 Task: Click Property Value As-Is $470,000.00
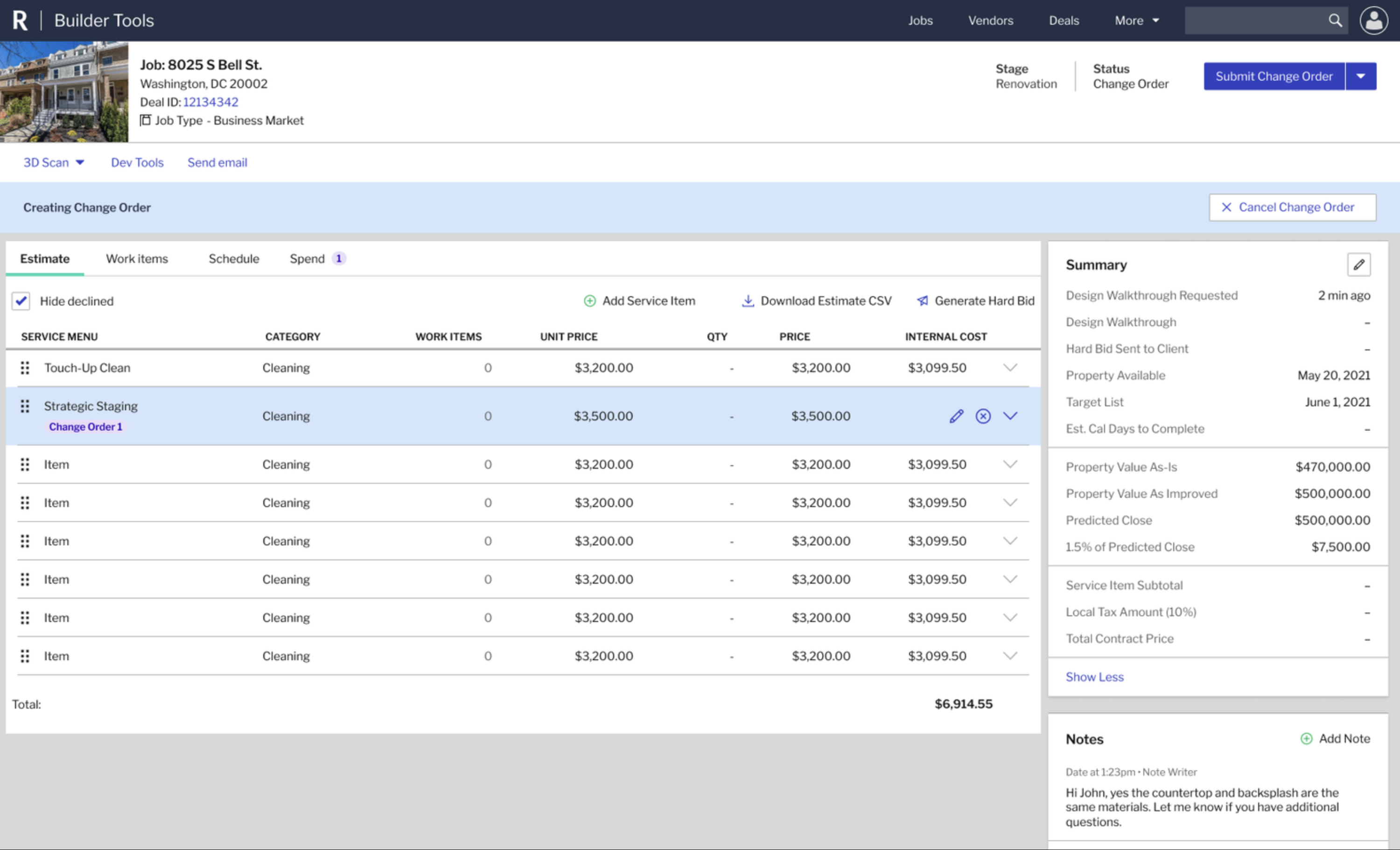pyautogui.click(x=1332, y=467)
